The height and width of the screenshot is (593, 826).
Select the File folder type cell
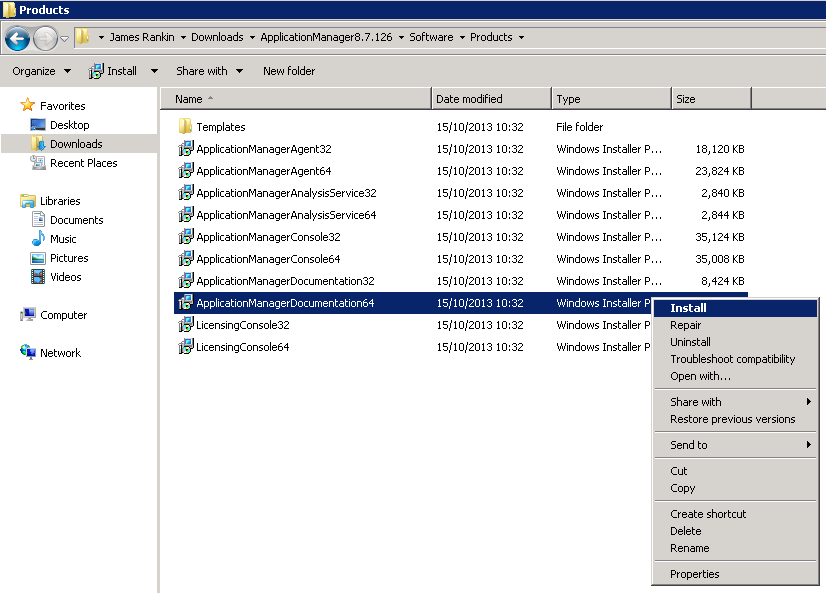(579, 127)
